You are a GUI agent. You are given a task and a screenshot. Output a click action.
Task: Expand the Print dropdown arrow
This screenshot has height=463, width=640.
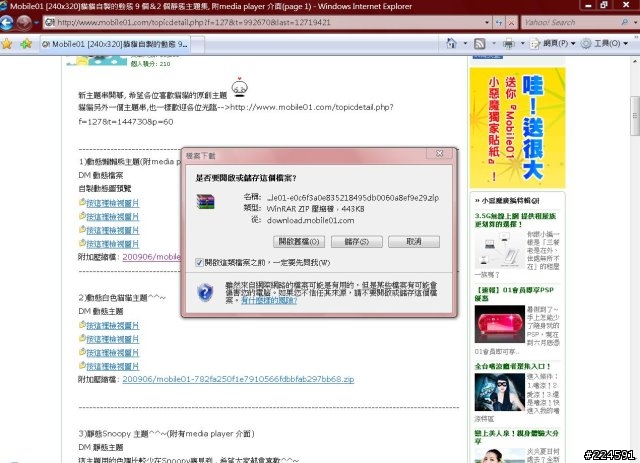[522, 43]
